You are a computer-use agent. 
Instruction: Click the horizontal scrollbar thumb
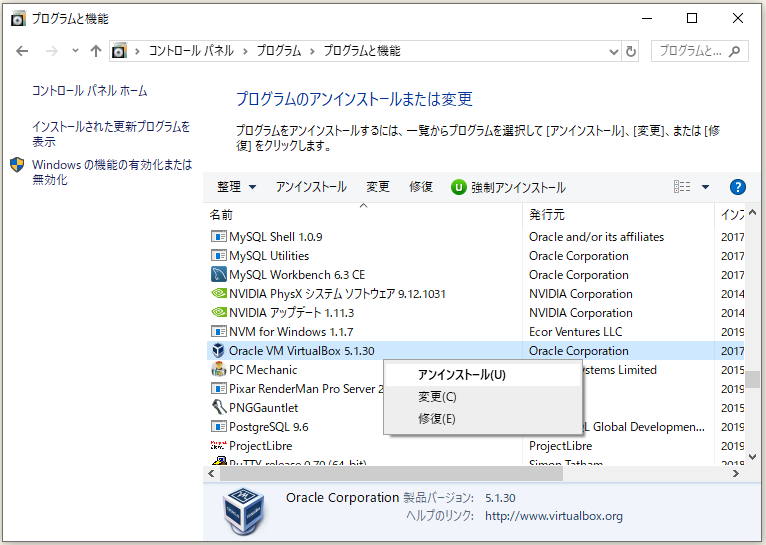click(392, 473)
